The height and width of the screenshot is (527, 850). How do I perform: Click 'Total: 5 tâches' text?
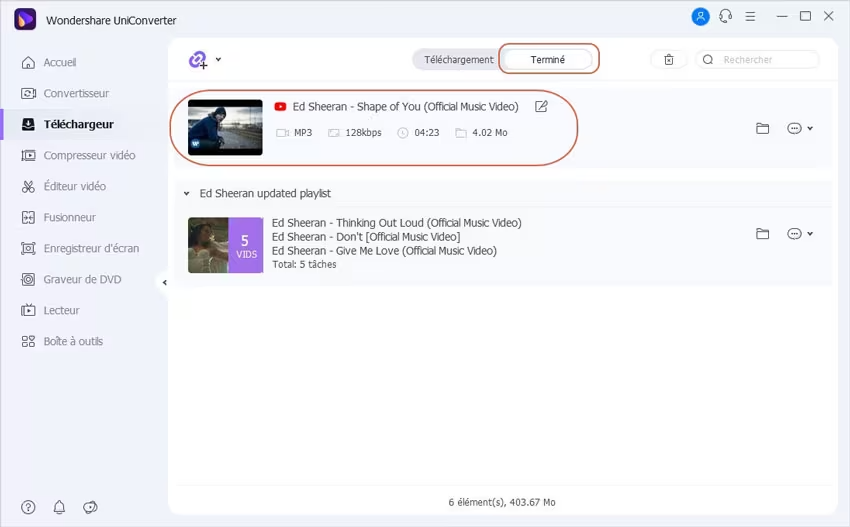tap(304, 265)
